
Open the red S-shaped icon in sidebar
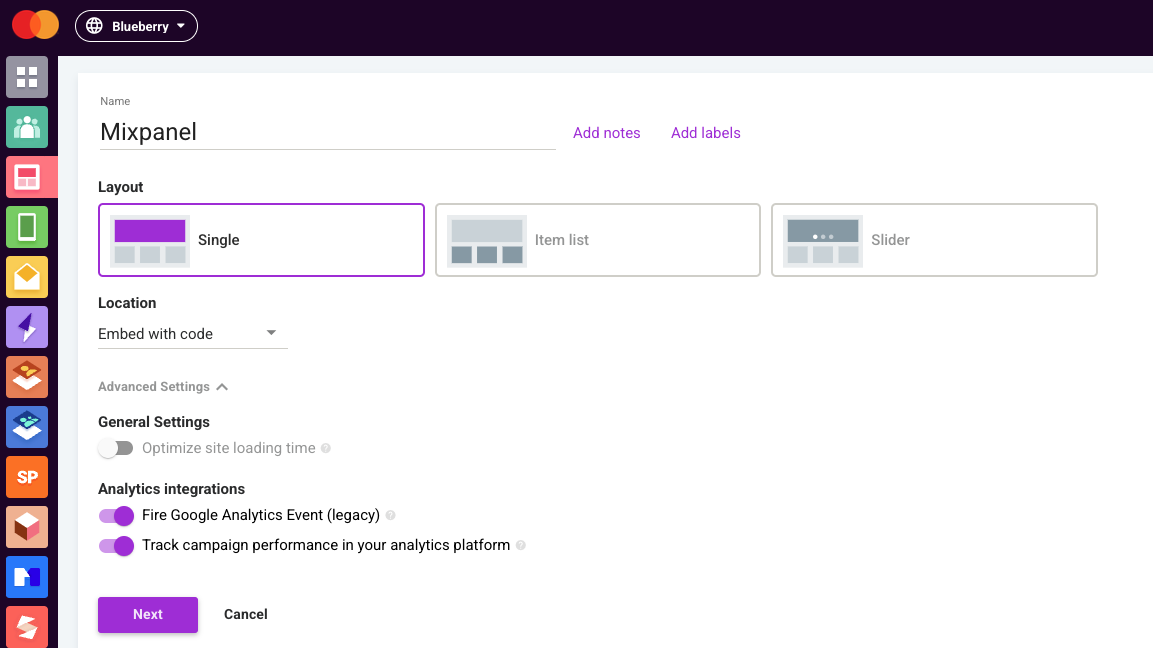point(27,627)
